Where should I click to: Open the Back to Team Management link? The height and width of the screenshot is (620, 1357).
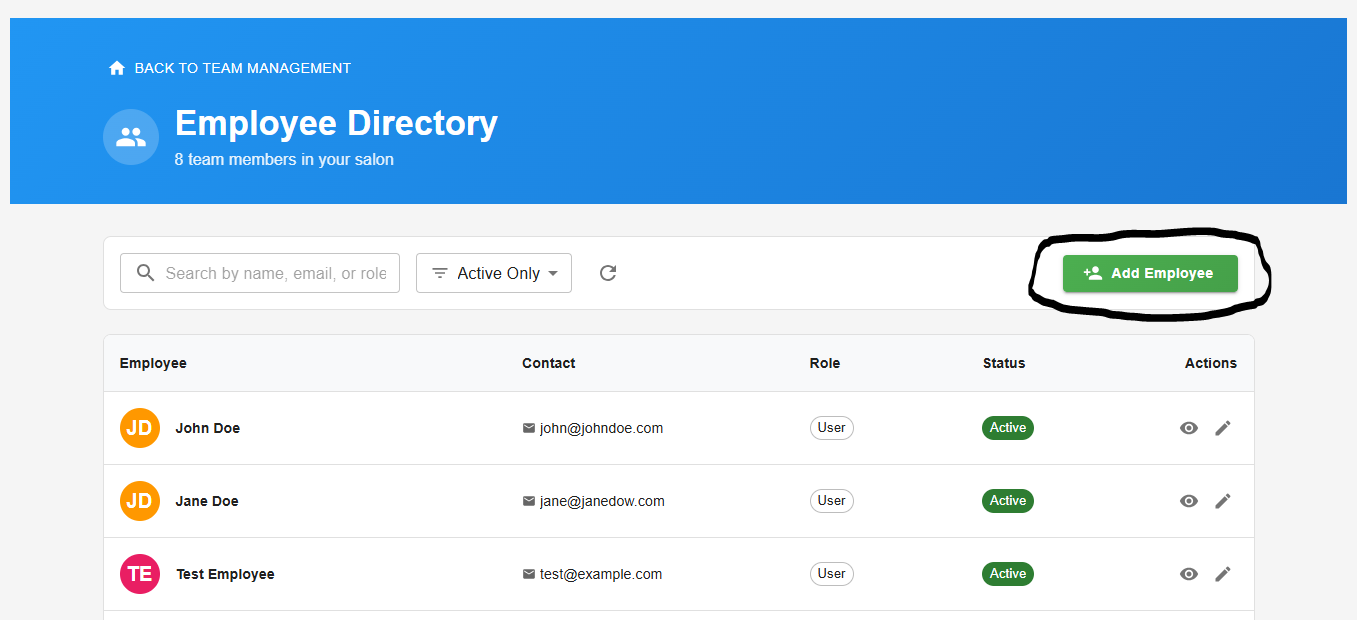[230, 68]
